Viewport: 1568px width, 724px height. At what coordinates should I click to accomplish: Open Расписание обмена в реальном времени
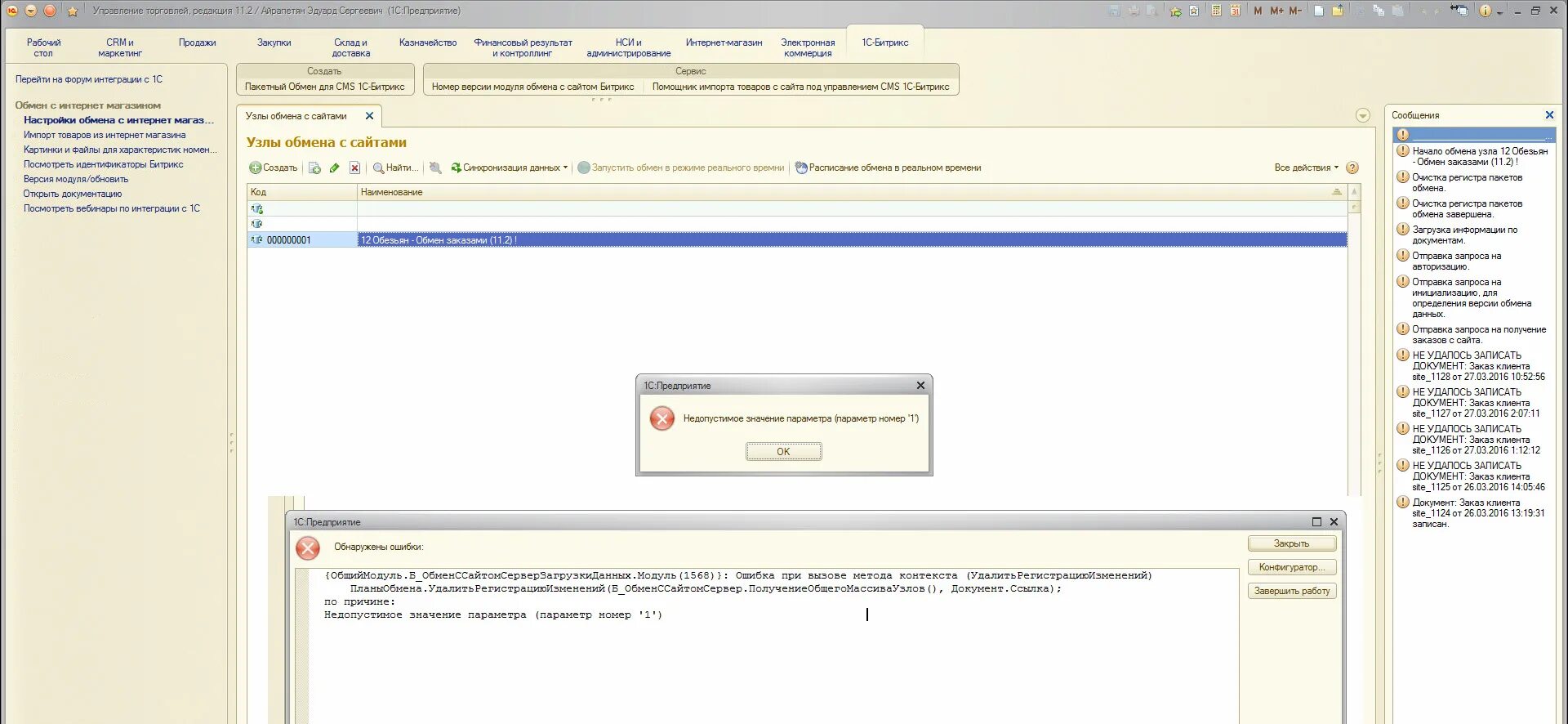[x=889, y=168]
